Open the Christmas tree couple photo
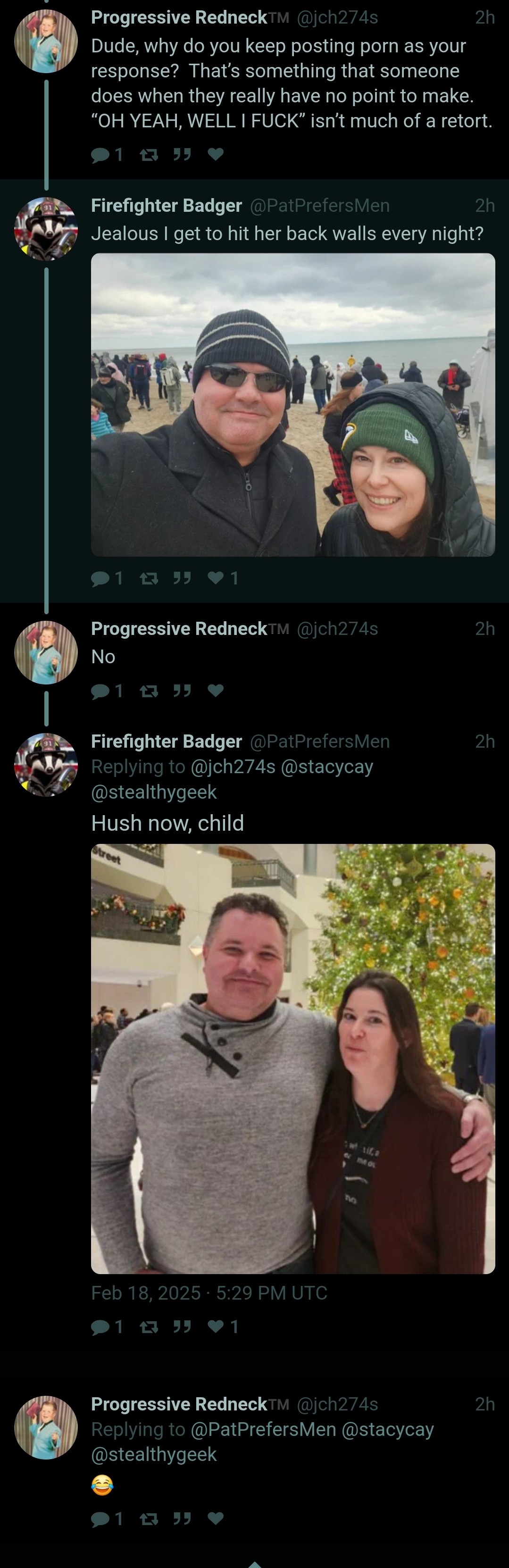Viewport: 509px width, 1568px height. (293, 1059)
